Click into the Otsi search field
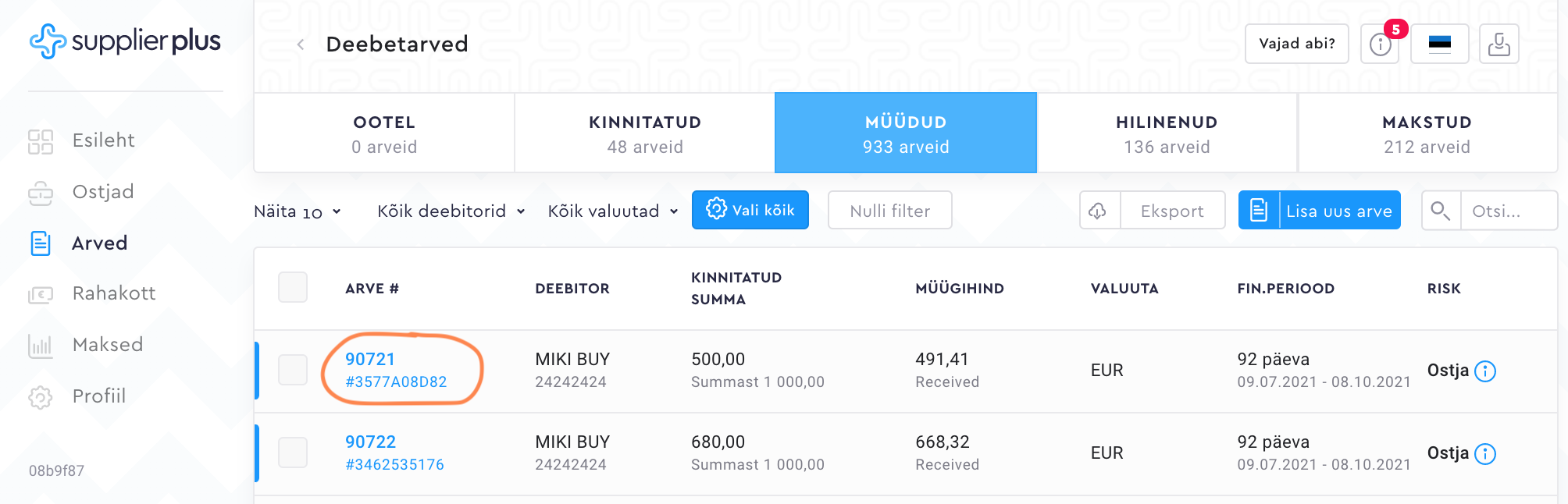This screenshot has width=1568, height=504. click(x=1507, y=211)
